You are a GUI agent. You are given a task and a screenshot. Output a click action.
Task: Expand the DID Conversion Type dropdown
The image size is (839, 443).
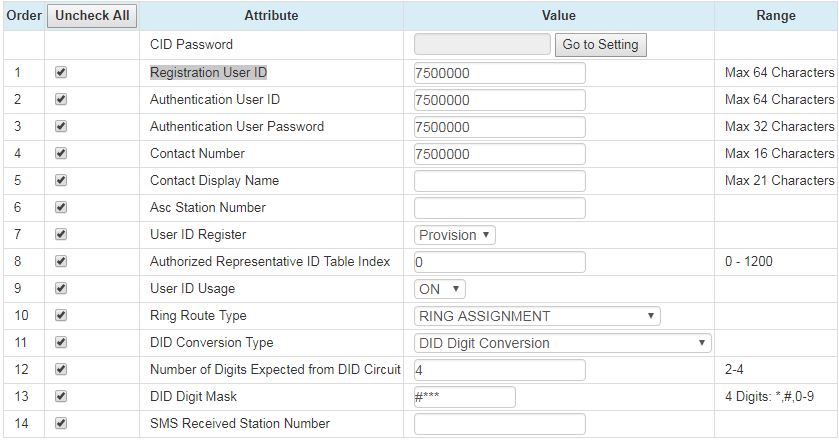[x=561, y=343]
